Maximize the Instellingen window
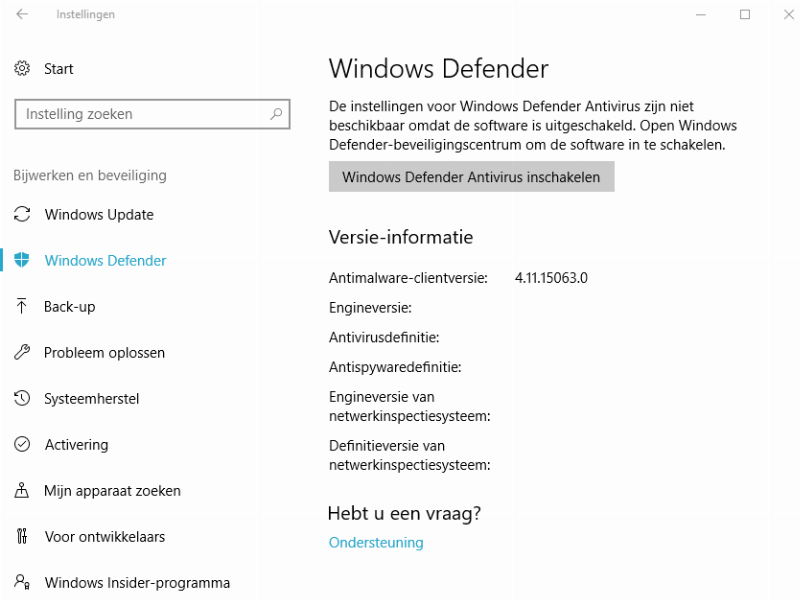The image size is (800, 600). pyautogui.click(x=745, y=15)
